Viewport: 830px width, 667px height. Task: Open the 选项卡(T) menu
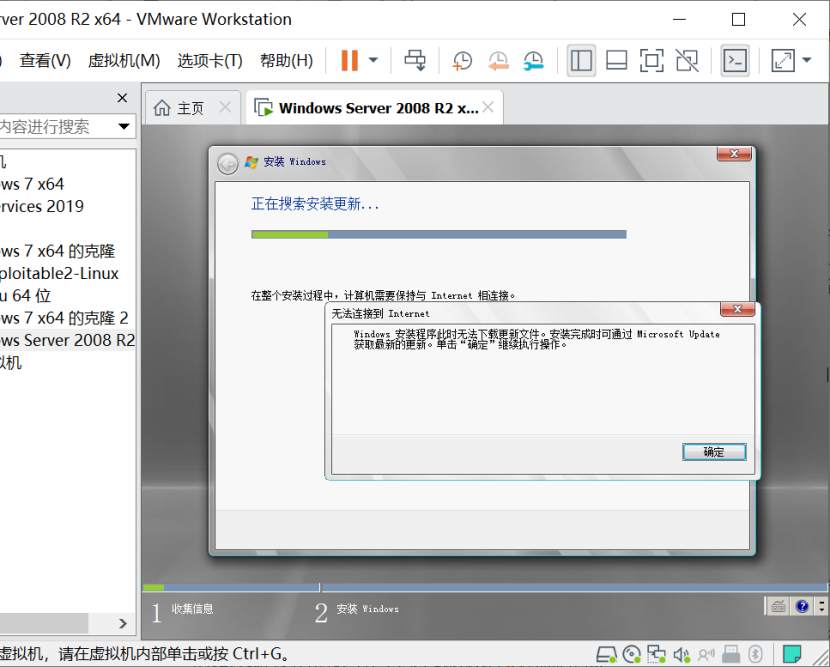pyautogui.click(x=210, y=61)
